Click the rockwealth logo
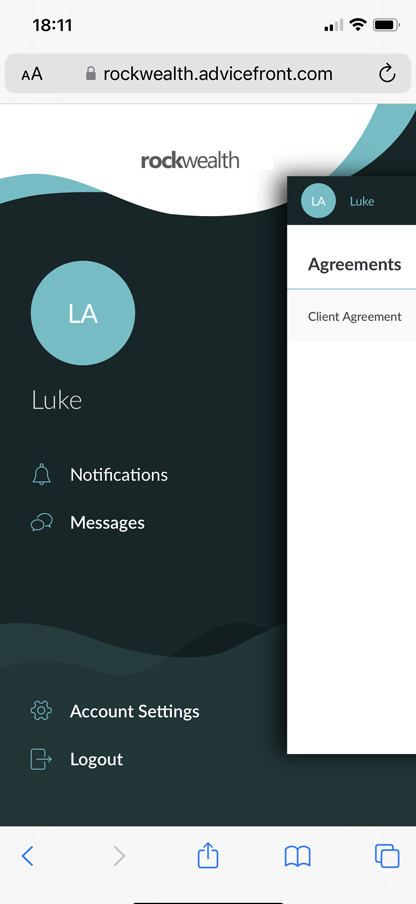The height and width of the screenshot is (904, 416). [x=190, y=160]
